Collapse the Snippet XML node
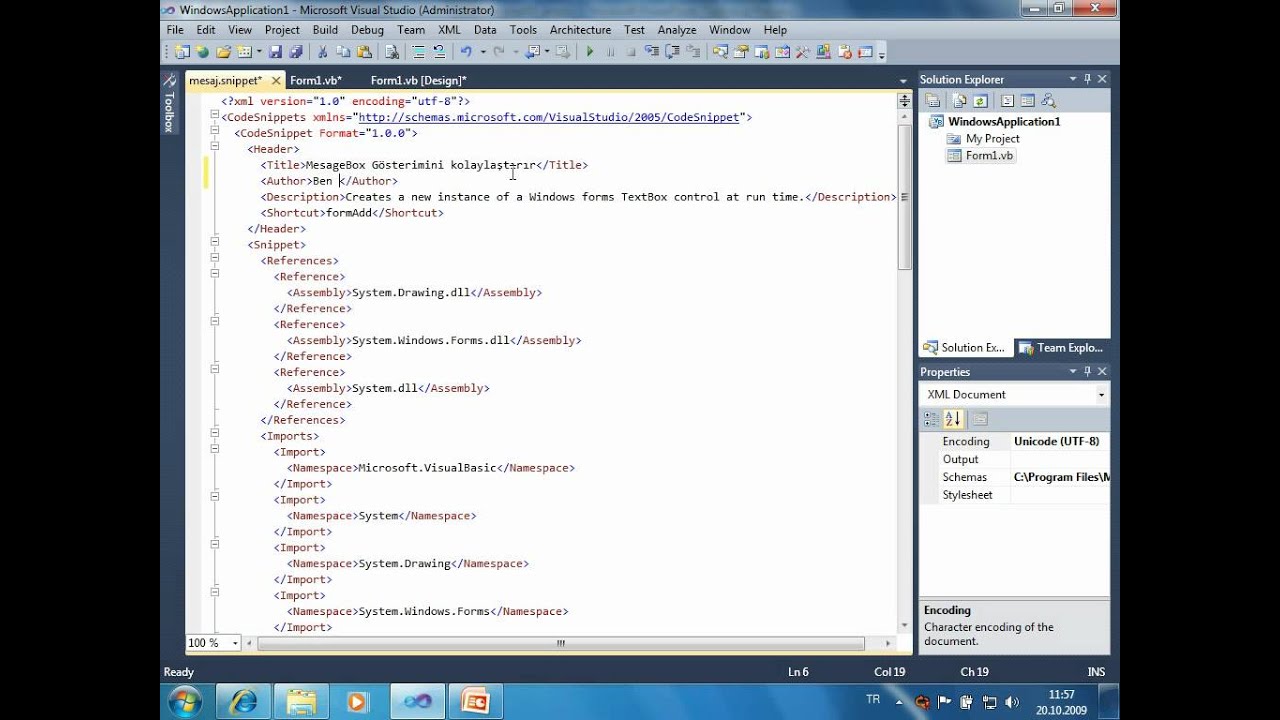 [x=214, y=244]
